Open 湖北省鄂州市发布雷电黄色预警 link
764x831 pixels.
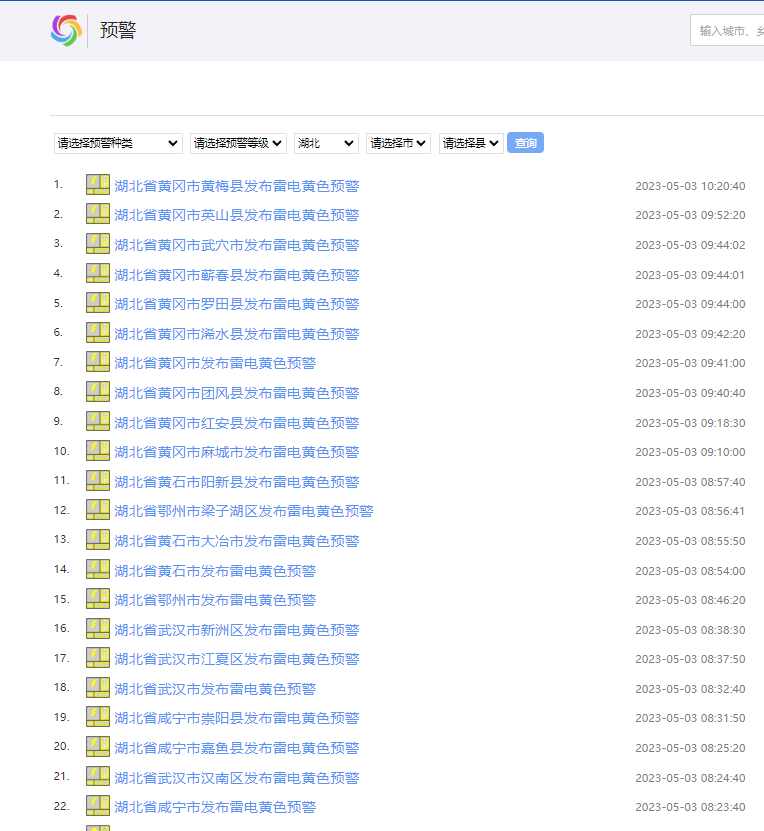pos(215,600)
